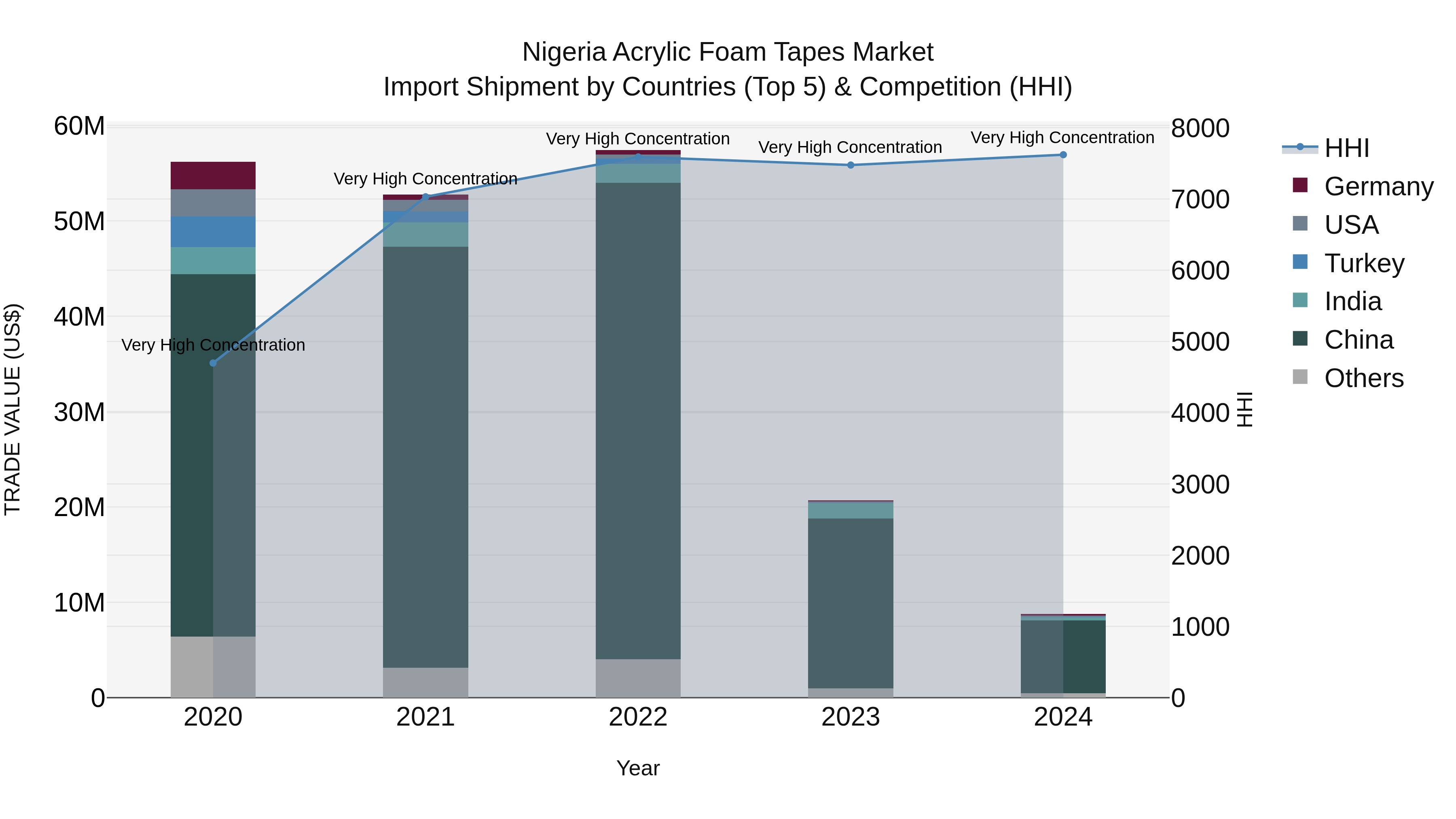Click the India segment of 2020 bar
The height and width of the screenshot is (819, 1456).
[x=213, y=260]
